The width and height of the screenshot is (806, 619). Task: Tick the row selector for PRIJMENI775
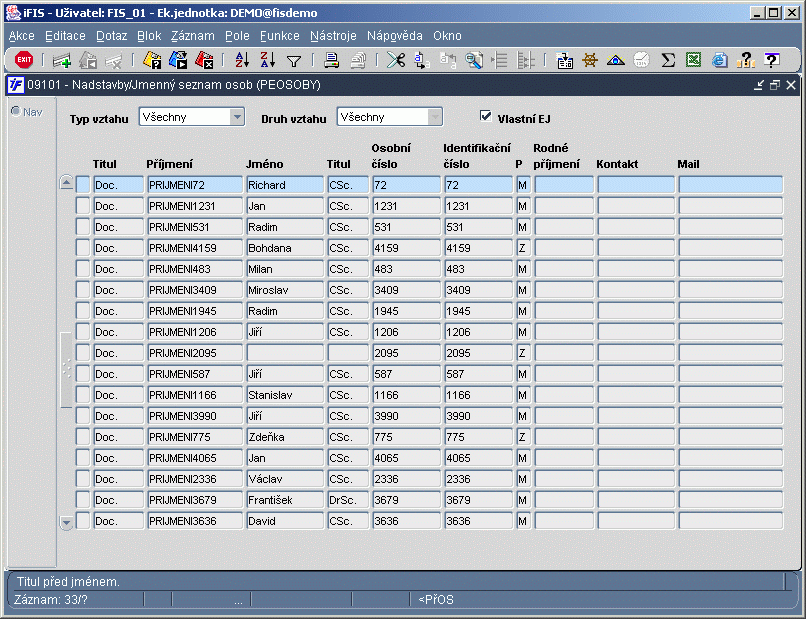pyautogui.click(x=83, y=437)
